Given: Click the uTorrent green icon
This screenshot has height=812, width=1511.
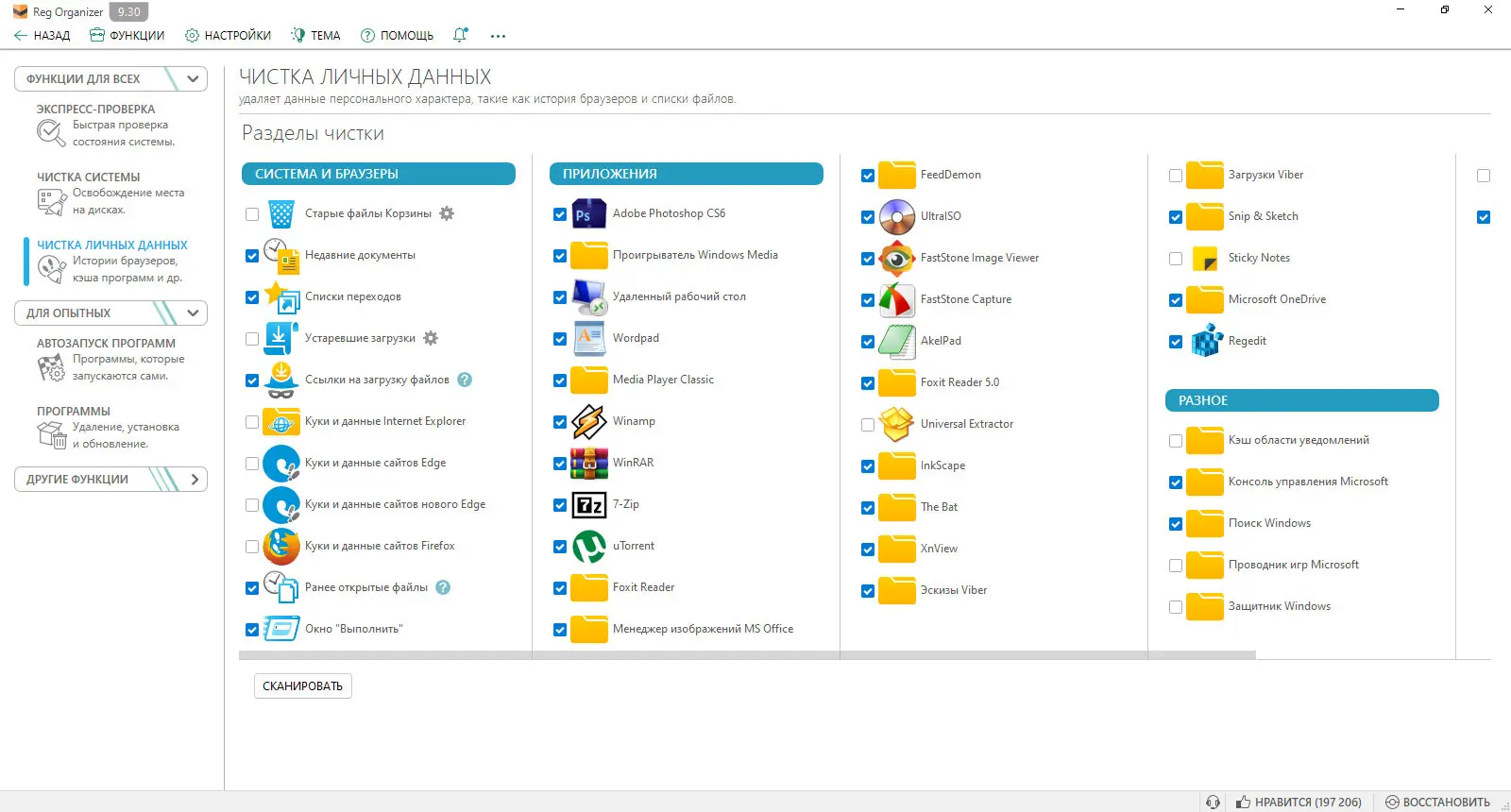Looking at the screenshot, I should point(589,547).
